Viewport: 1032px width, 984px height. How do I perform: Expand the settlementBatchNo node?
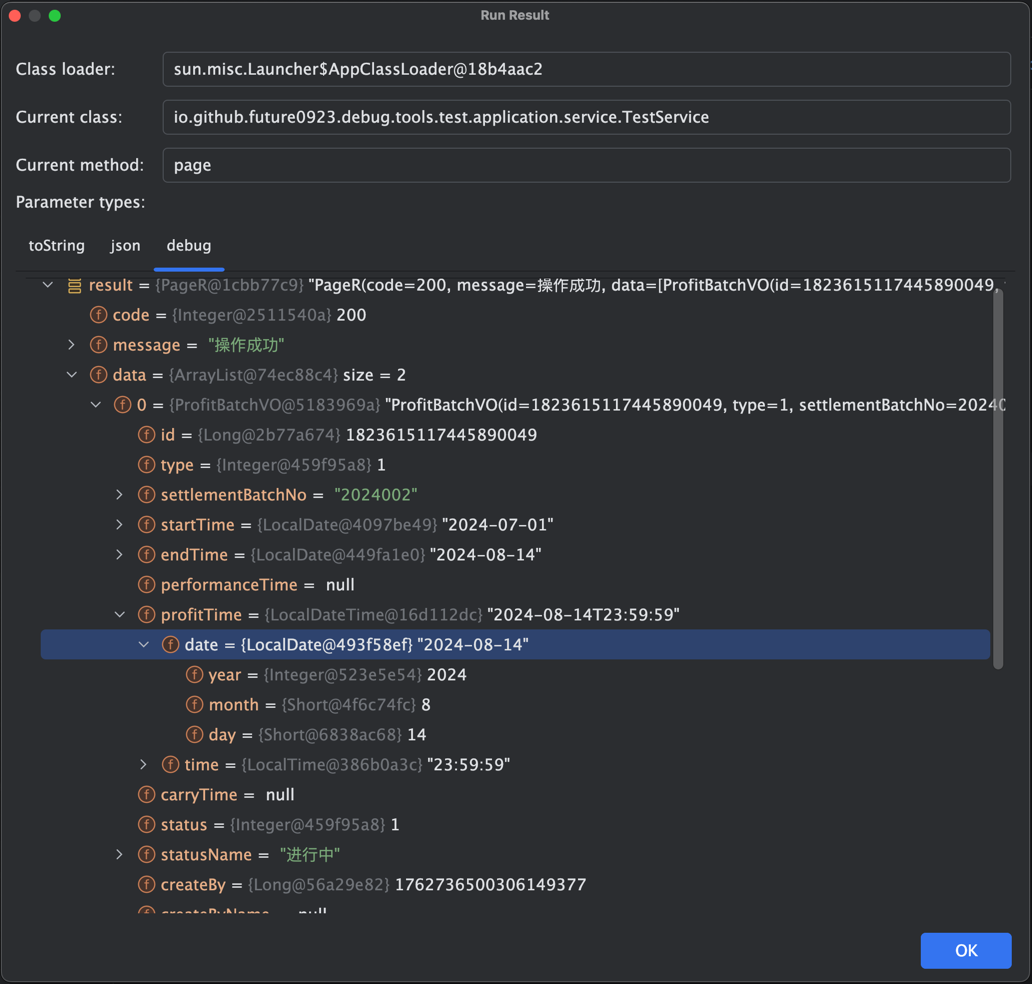click(120, 495)
